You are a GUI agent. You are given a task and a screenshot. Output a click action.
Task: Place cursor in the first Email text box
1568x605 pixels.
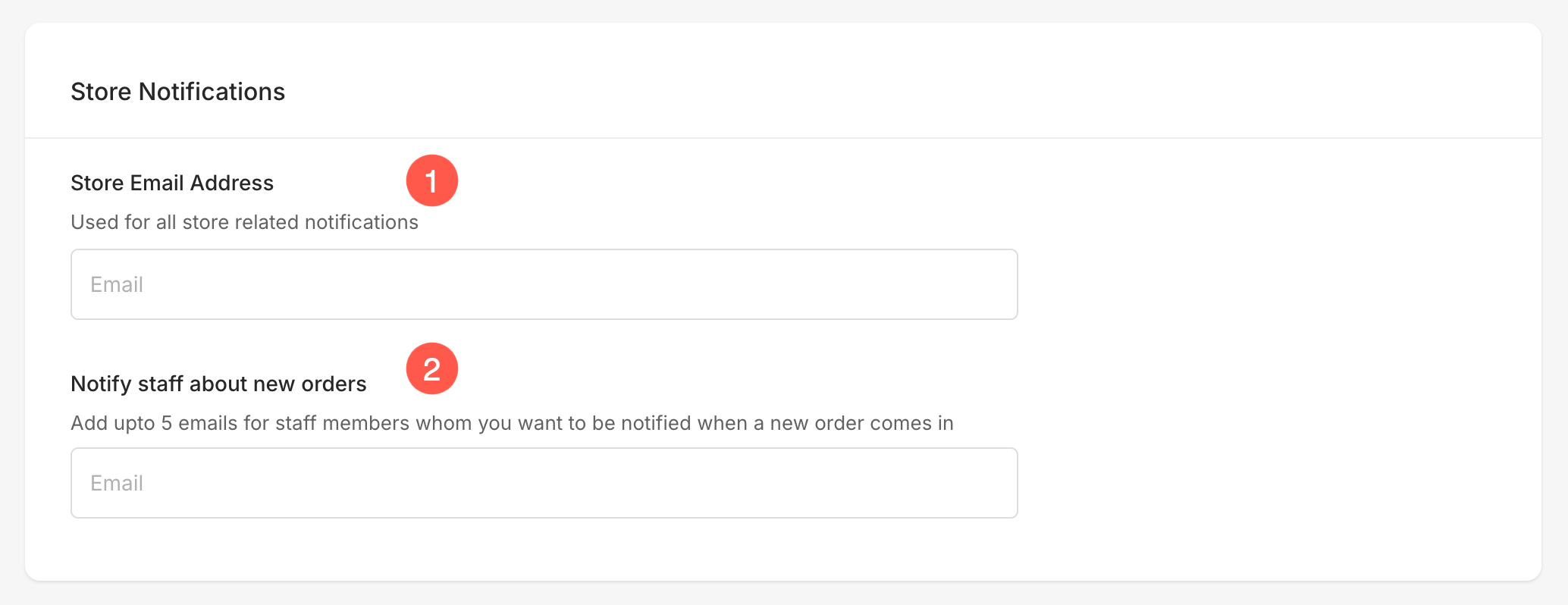[544, 284]
